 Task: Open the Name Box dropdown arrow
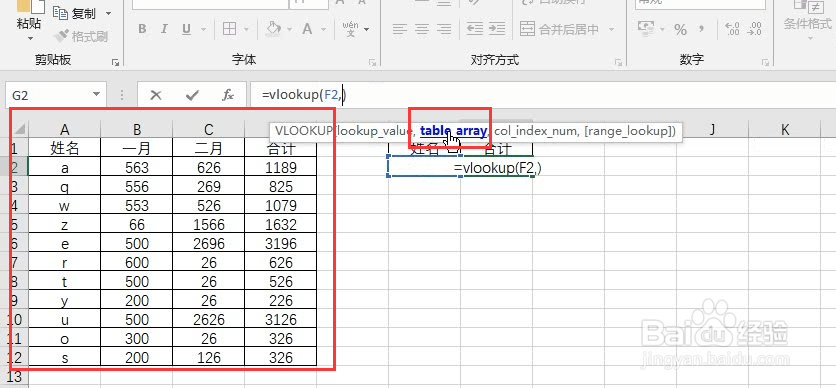pos(97,95)
